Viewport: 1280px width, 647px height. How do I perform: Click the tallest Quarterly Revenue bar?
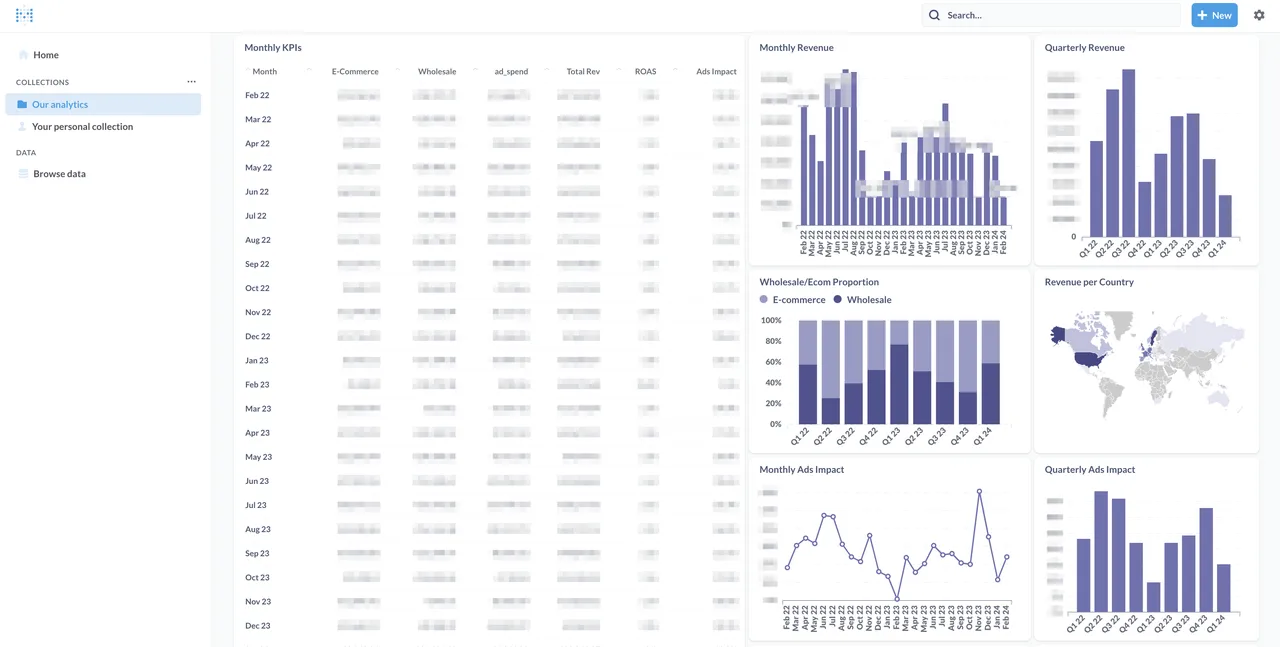(1129, 153)
